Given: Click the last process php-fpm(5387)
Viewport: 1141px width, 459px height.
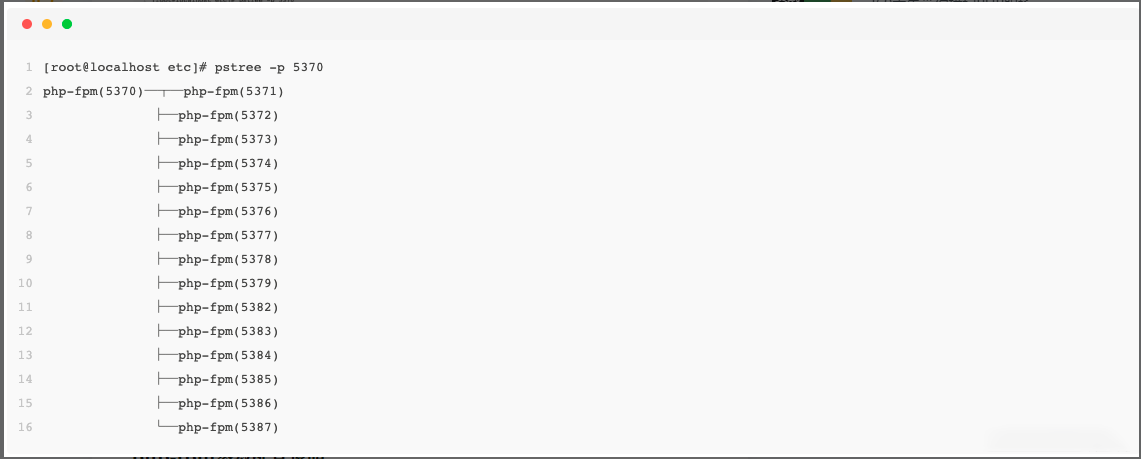Looking at the screenshot, I should [x=228, y=428].
